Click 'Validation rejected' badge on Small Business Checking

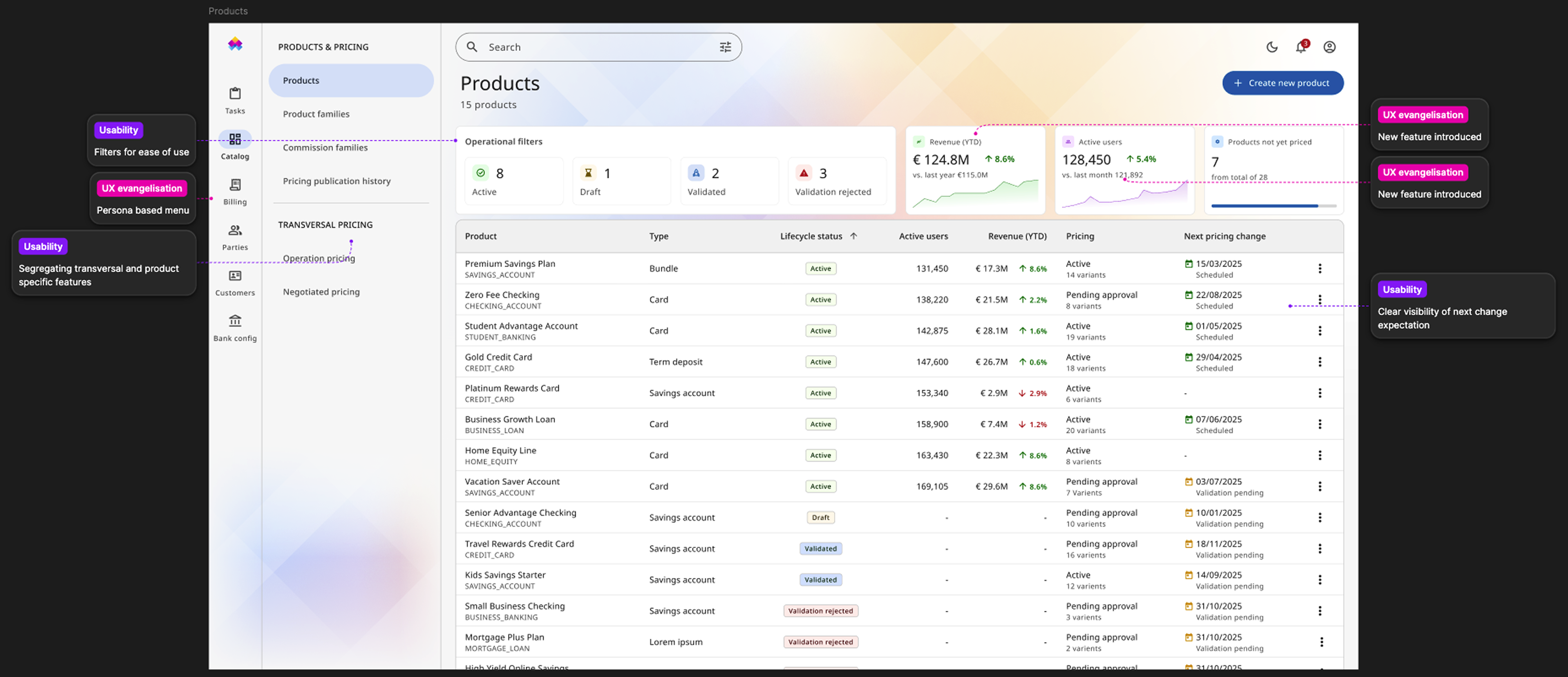coord(820,611)
